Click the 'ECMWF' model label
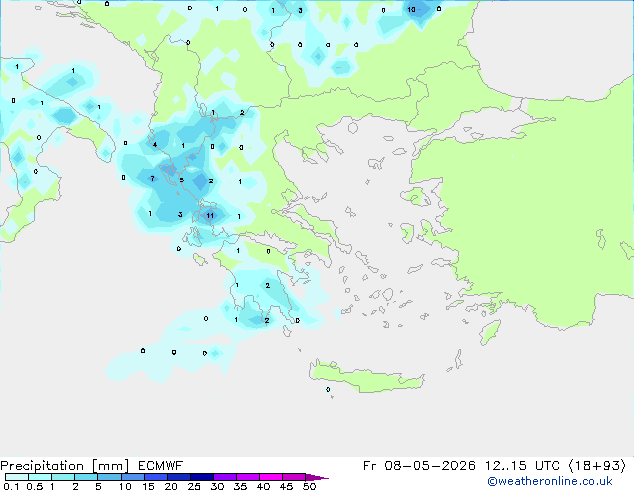Viewport: 634px width, 490px height. coord(161,466)
